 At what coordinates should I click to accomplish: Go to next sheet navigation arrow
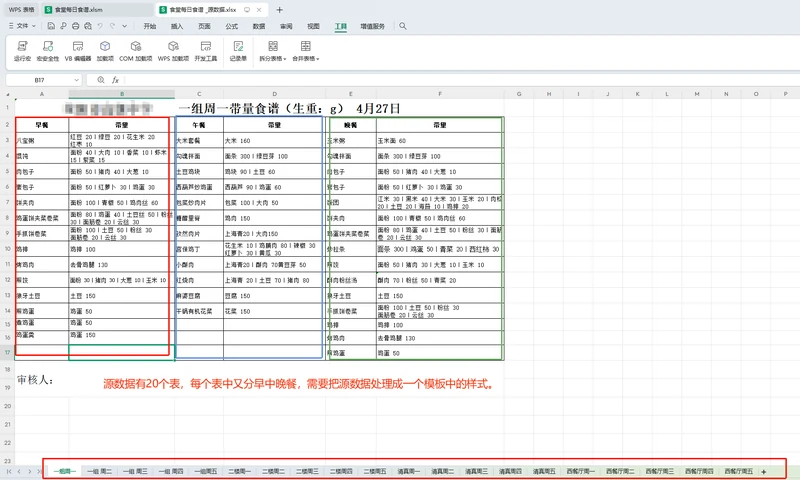click(x=30, y=472)
